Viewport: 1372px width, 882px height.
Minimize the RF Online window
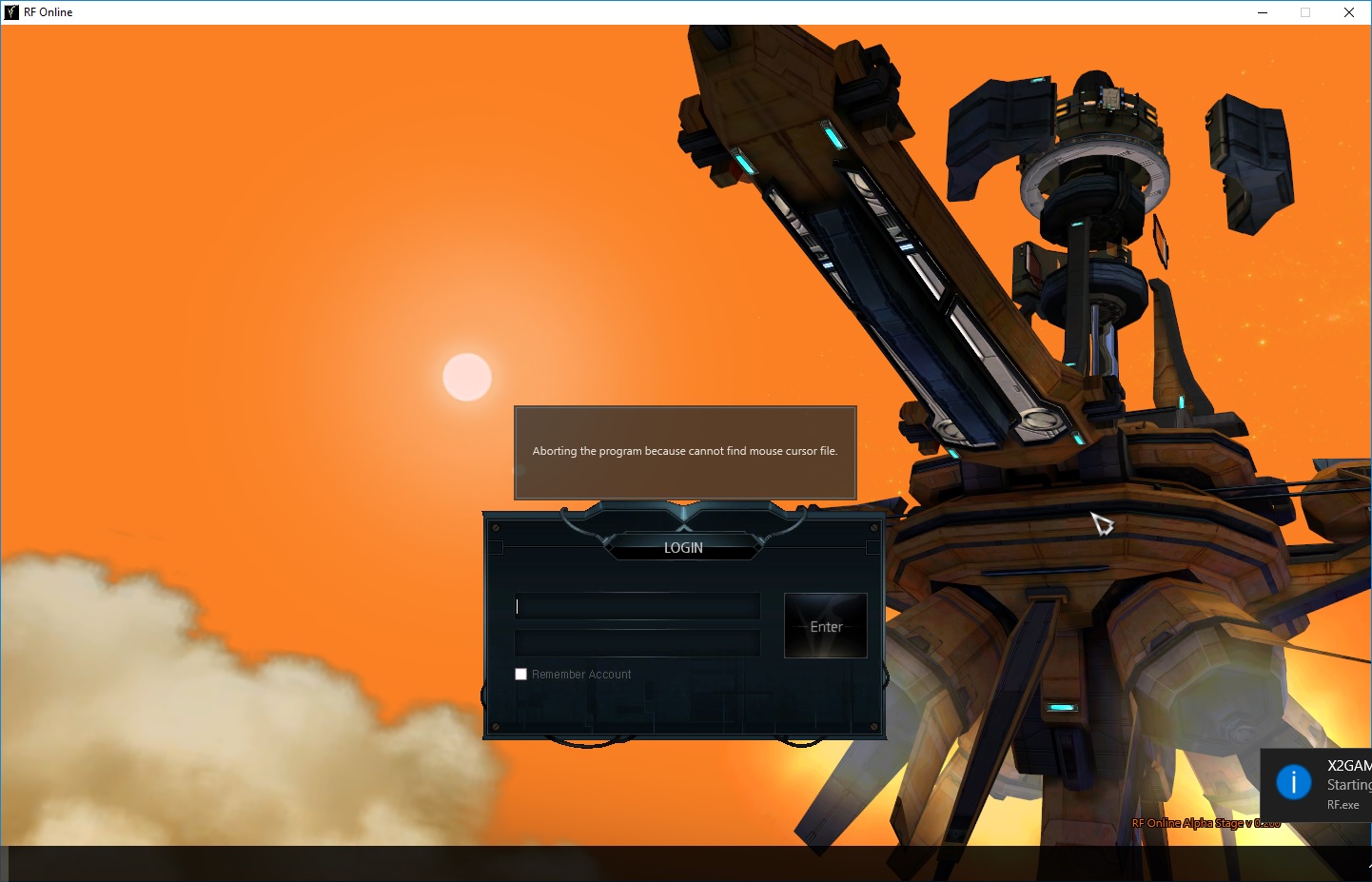tap(1263, 12)
